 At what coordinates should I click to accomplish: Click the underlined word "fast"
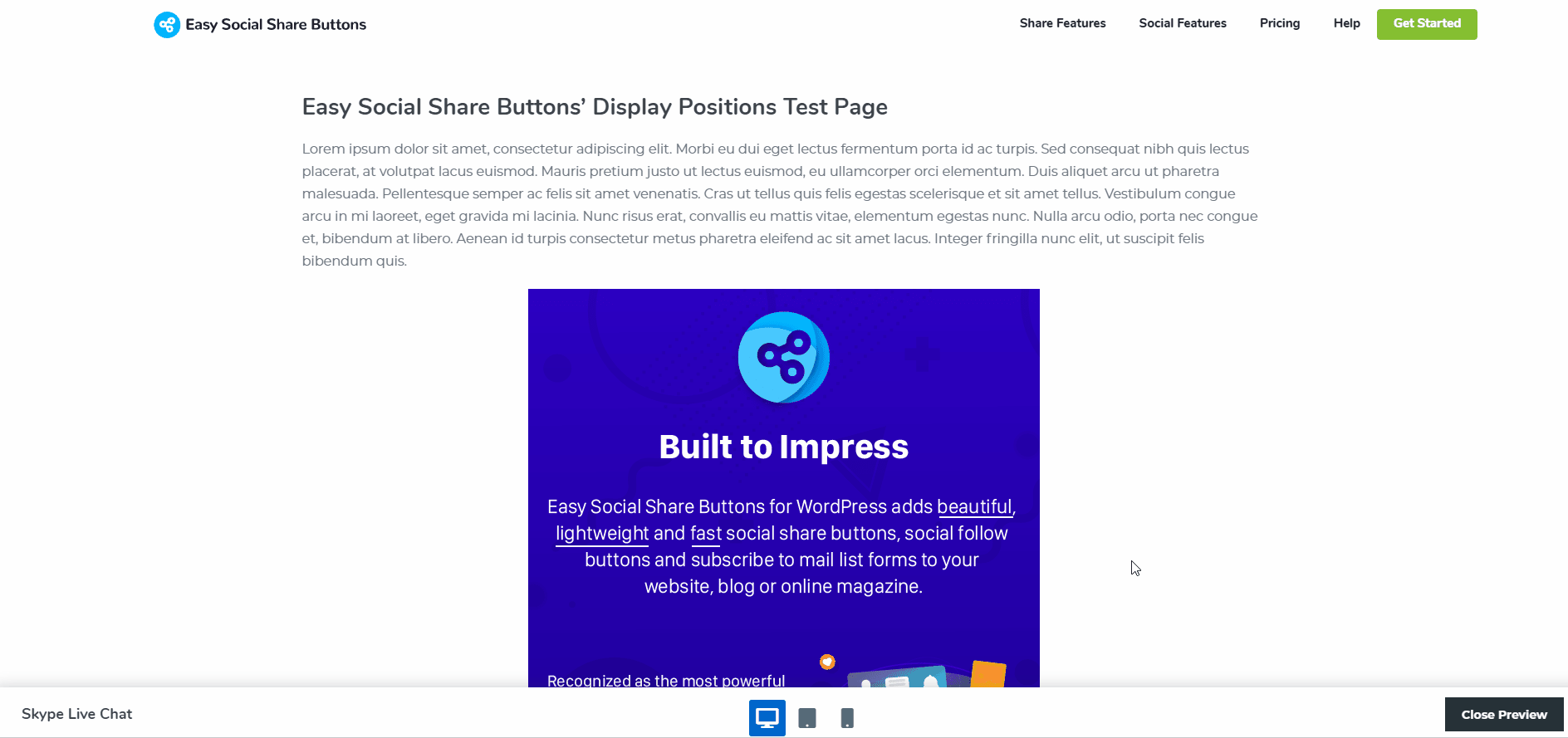tap(706, 533)
